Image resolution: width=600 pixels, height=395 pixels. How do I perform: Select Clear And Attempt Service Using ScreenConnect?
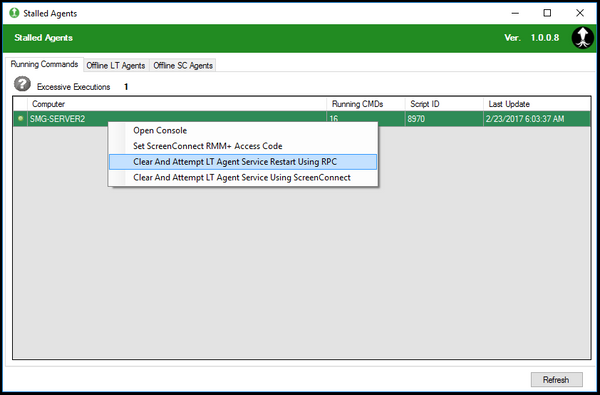click(243, 178)
